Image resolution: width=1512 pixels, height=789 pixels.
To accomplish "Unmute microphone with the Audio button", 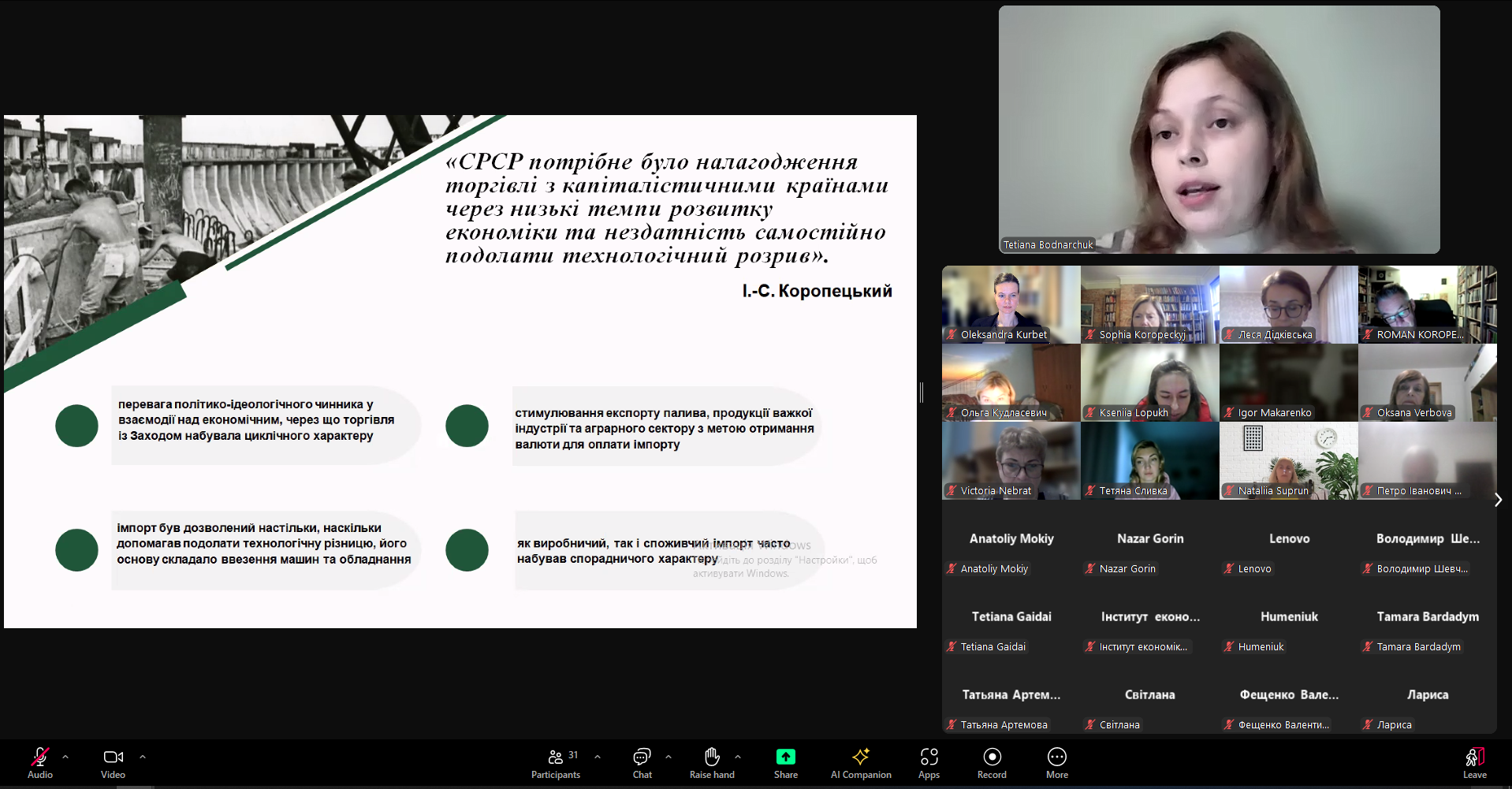I will pyautogui.click(x=39, y=762).
